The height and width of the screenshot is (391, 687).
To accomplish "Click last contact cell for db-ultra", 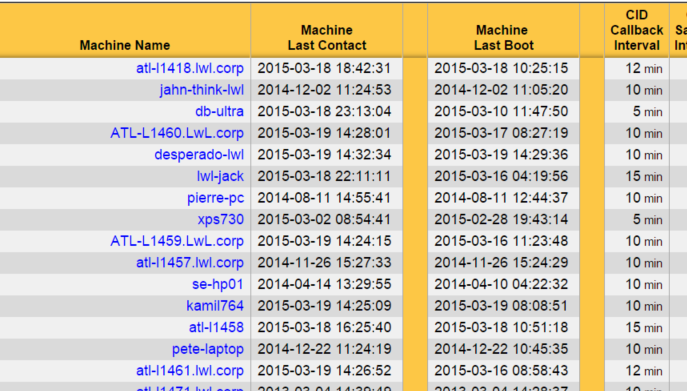I will [324, 111].
